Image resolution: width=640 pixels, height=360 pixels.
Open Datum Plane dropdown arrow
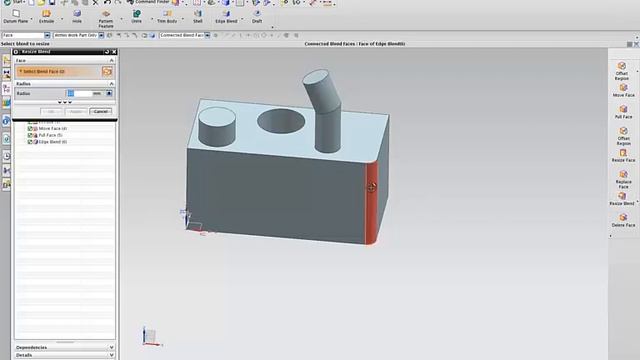[x=32, y=19]
